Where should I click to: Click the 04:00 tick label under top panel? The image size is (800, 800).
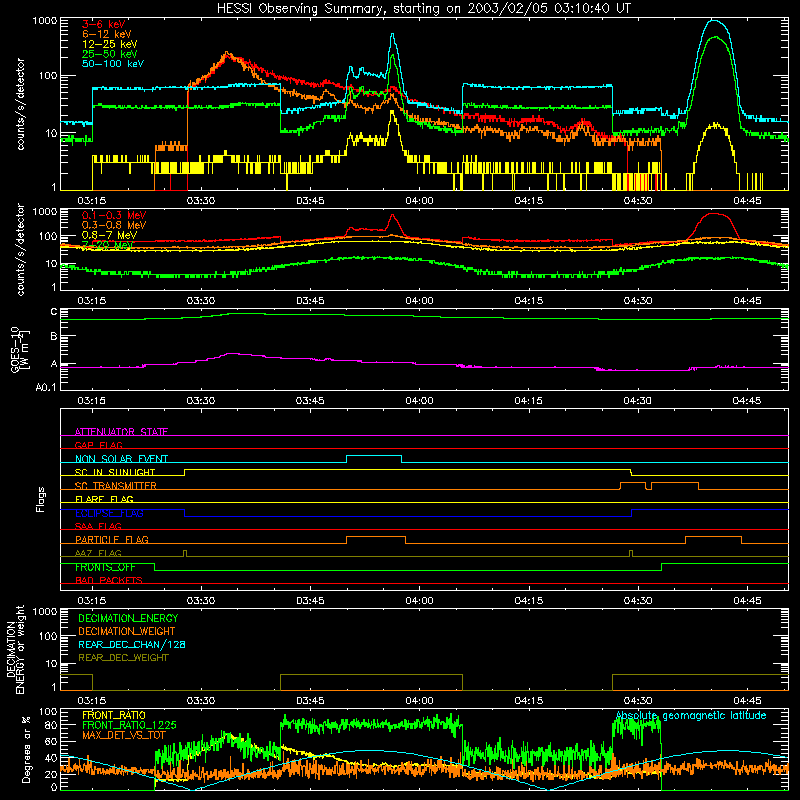coord(419,201)
